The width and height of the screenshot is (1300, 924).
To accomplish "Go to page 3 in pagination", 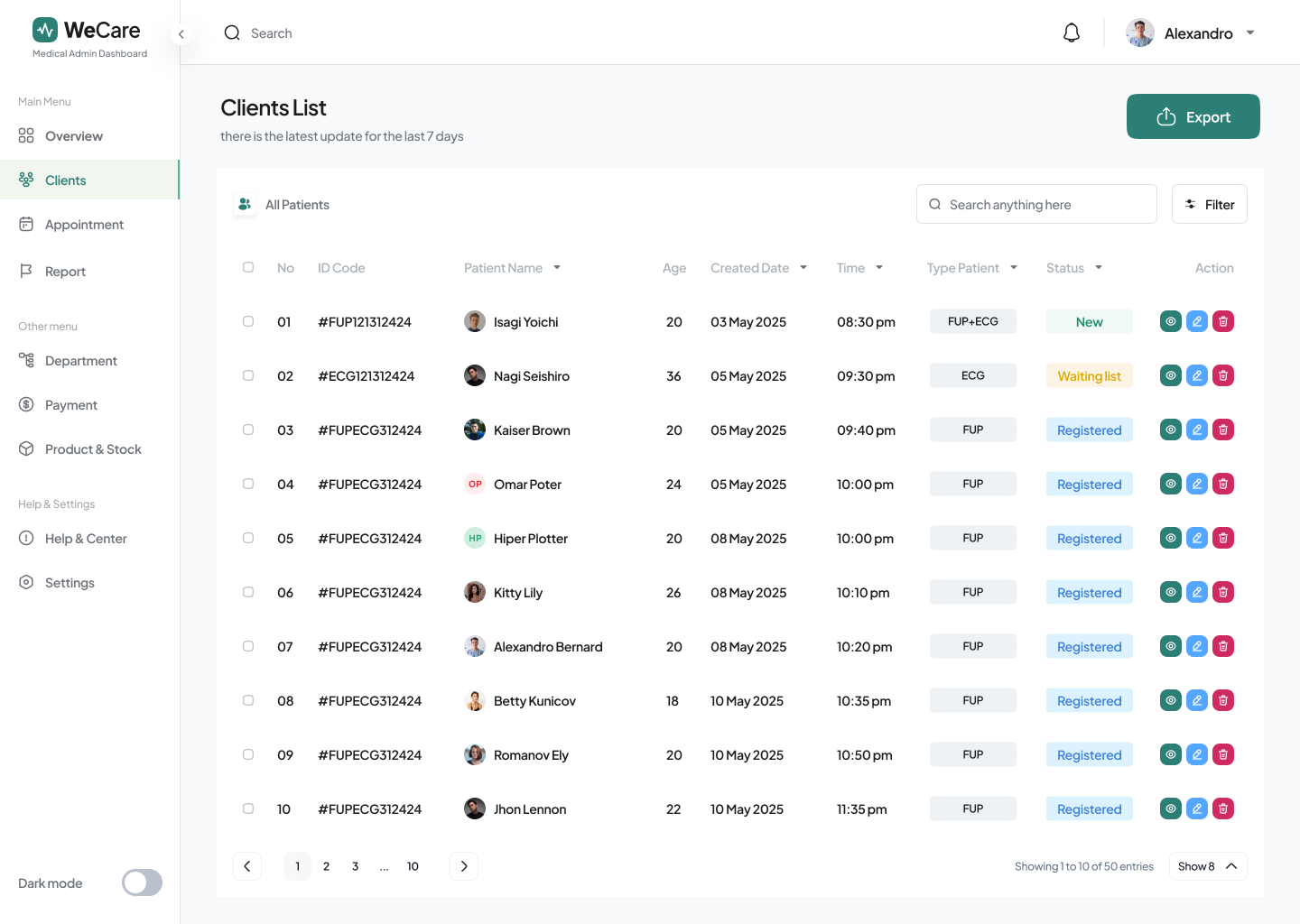I will tap(356, 866).
